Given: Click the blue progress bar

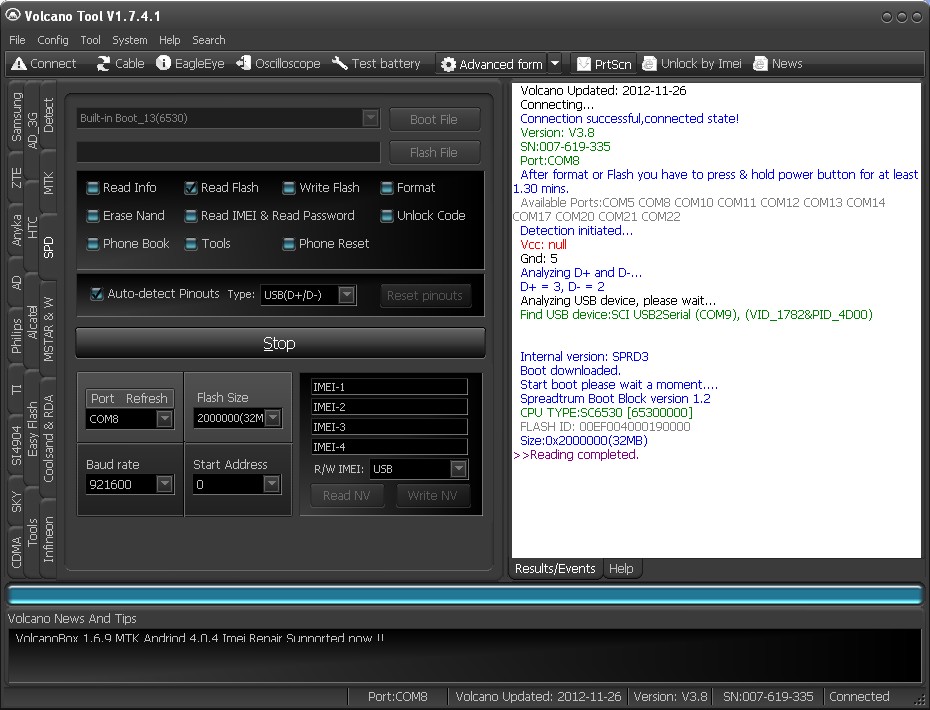Looking at the screenshot, I should pos(465,594).
